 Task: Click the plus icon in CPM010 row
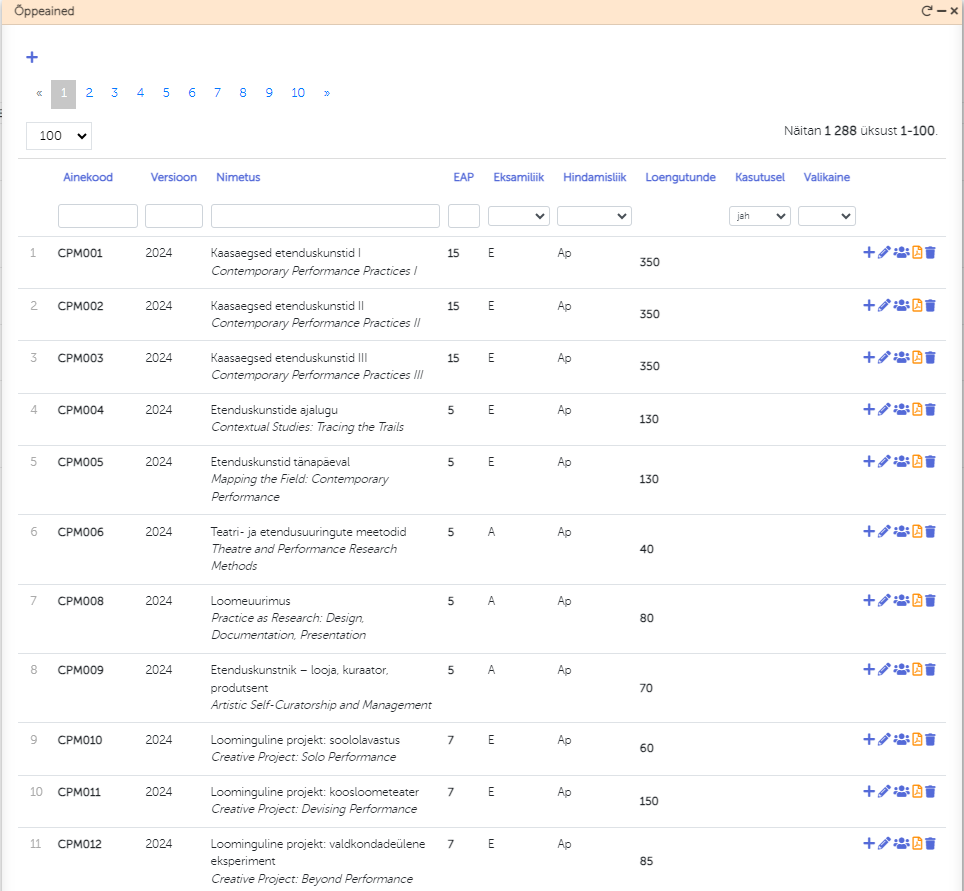coord(868,739)
